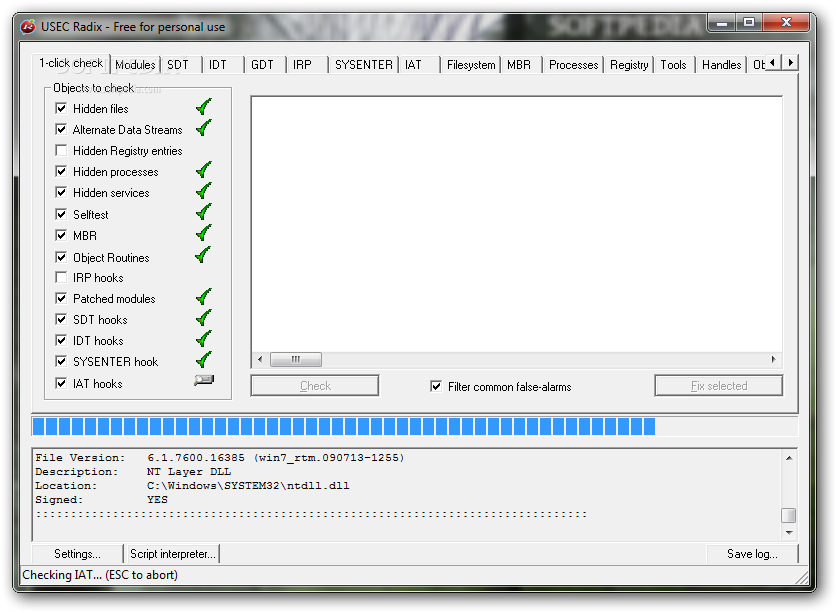
Task: Click the log panel vertical scrollbar thumb
Action: 788,515
